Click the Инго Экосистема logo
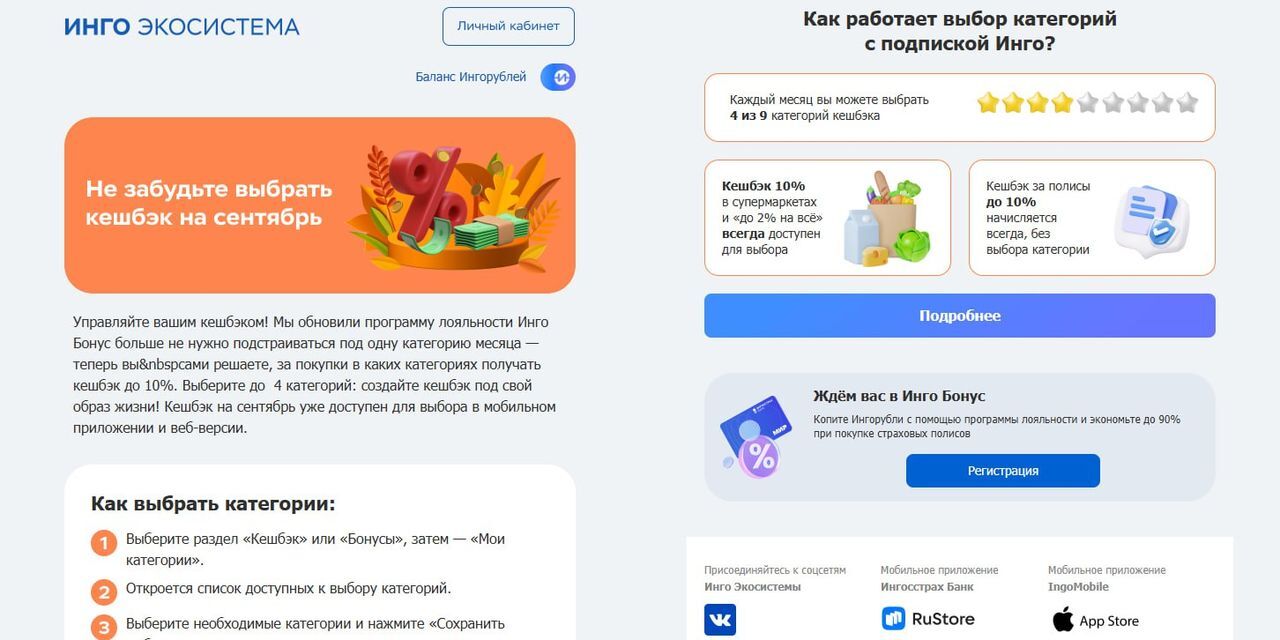 tap(182, 27)
